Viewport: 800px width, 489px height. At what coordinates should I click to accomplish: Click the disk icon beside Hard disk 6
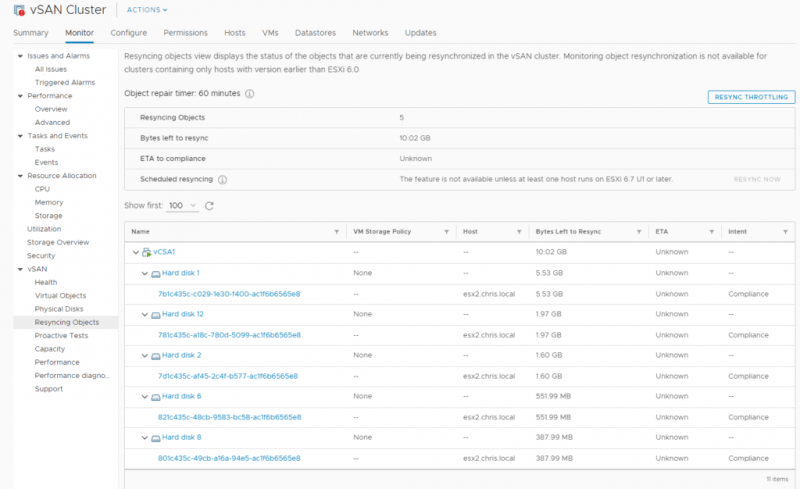(156, 397)
